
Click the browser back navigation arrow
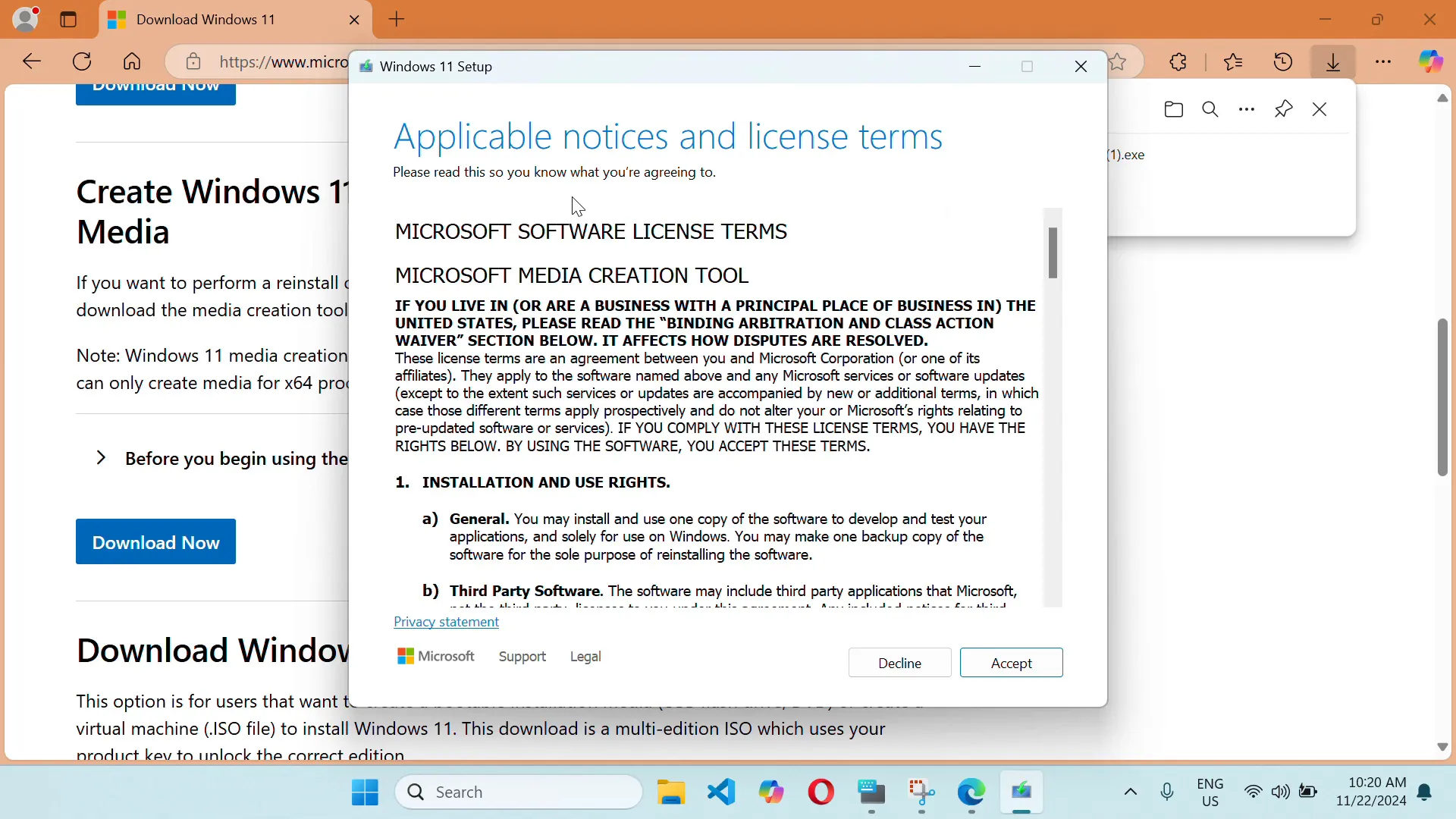pos(31,62)
